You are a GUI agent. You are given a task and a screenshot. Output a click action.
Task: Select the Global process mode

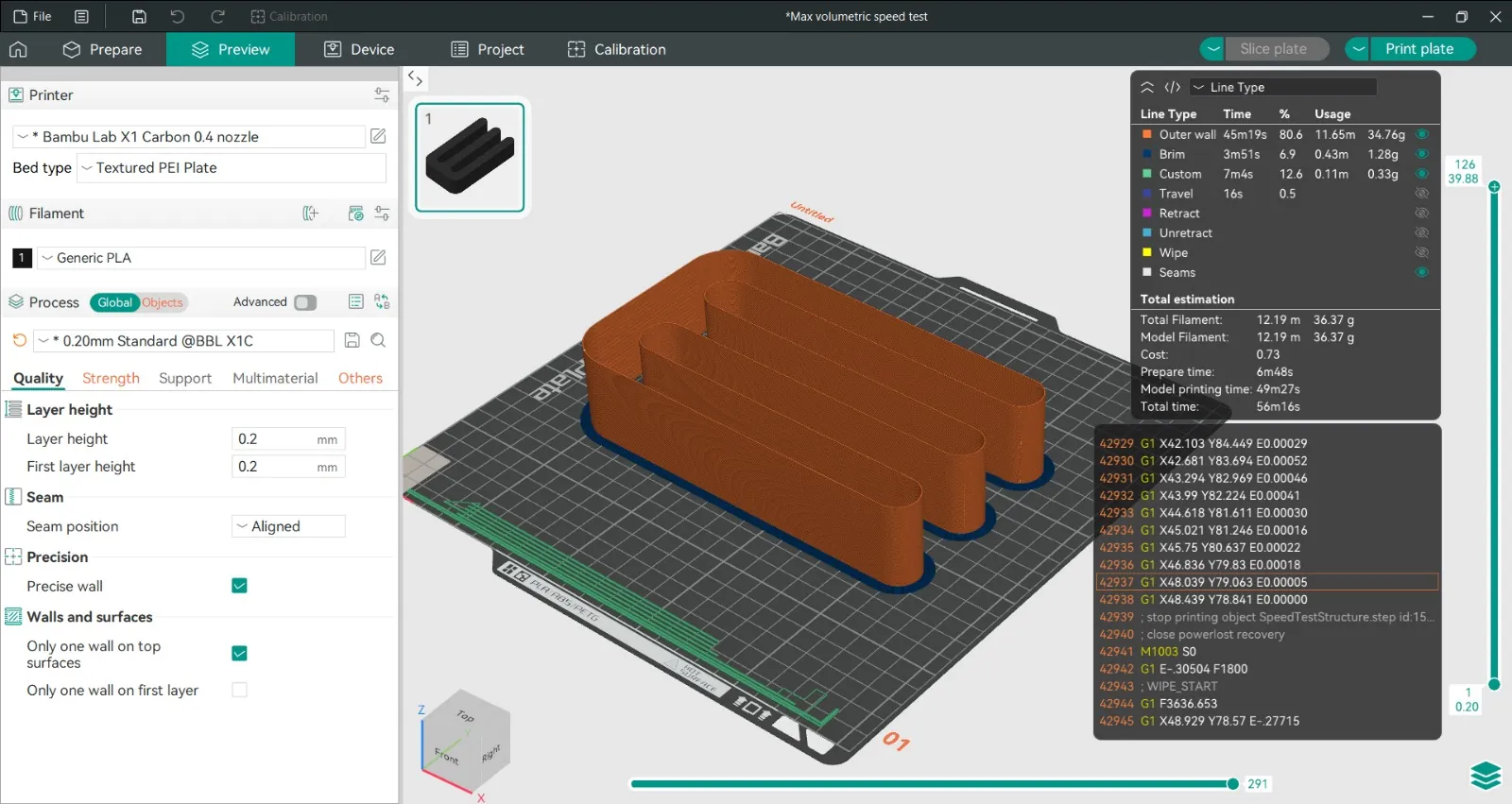point(114,302)
